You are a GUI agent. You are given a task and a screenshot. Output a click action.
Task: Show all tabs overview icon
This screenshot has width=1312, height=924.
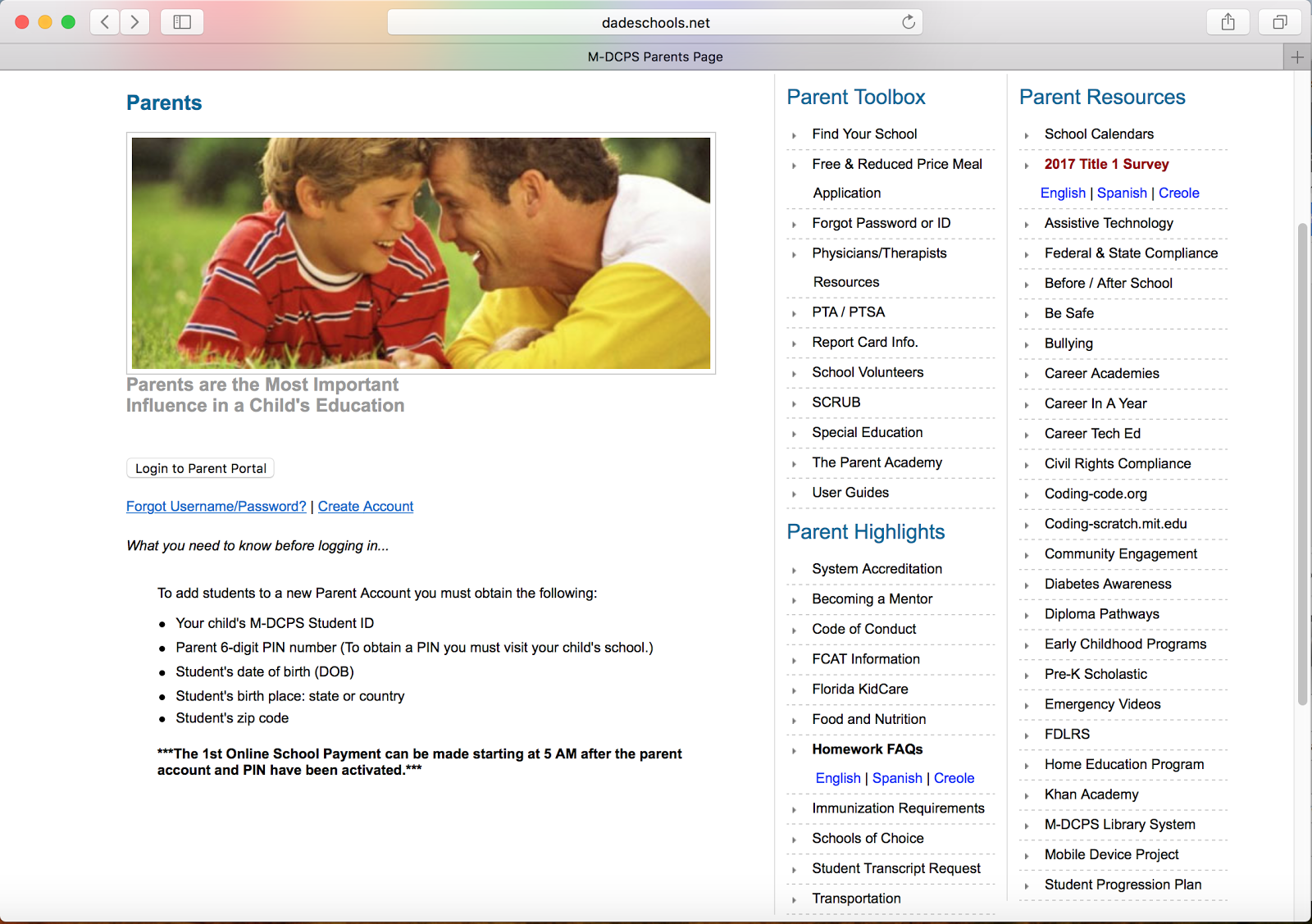pyautogui.click(x=1279, y=22)
